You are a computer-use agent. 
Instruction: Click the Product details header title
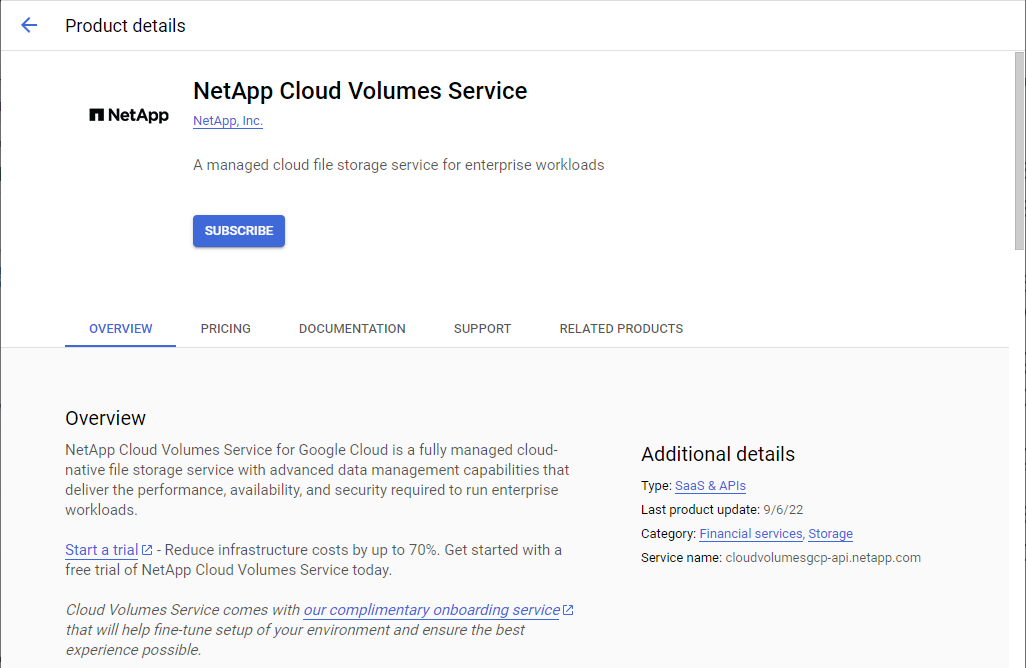point(125,26)
